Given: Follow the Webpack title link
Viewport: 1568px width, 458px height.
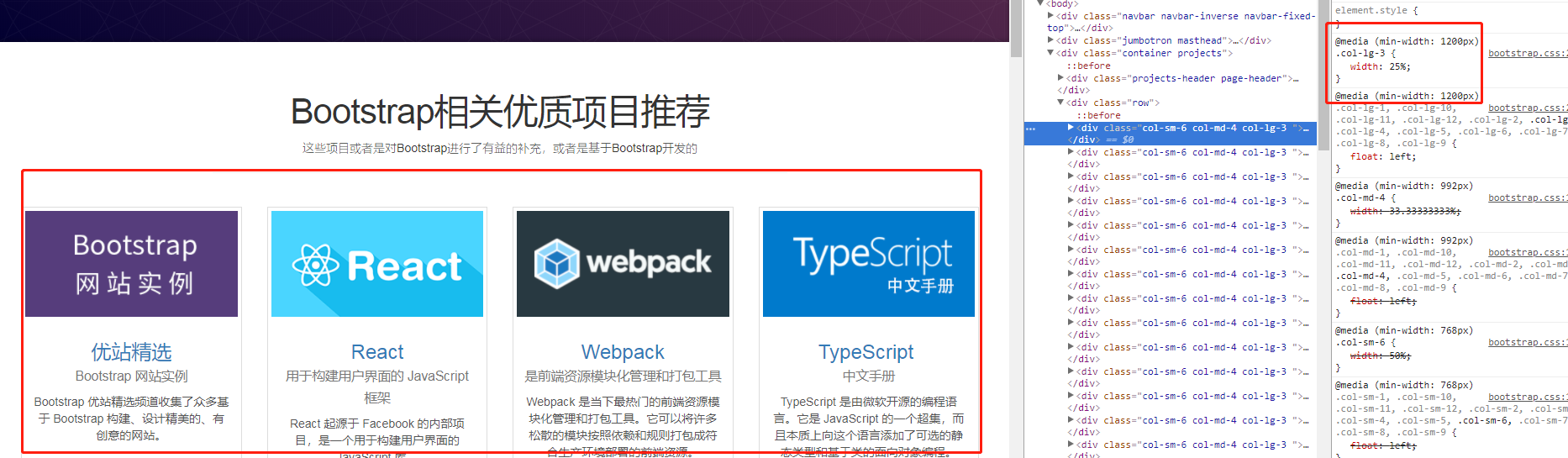Looking at the screenshot, I should (623, 352).
